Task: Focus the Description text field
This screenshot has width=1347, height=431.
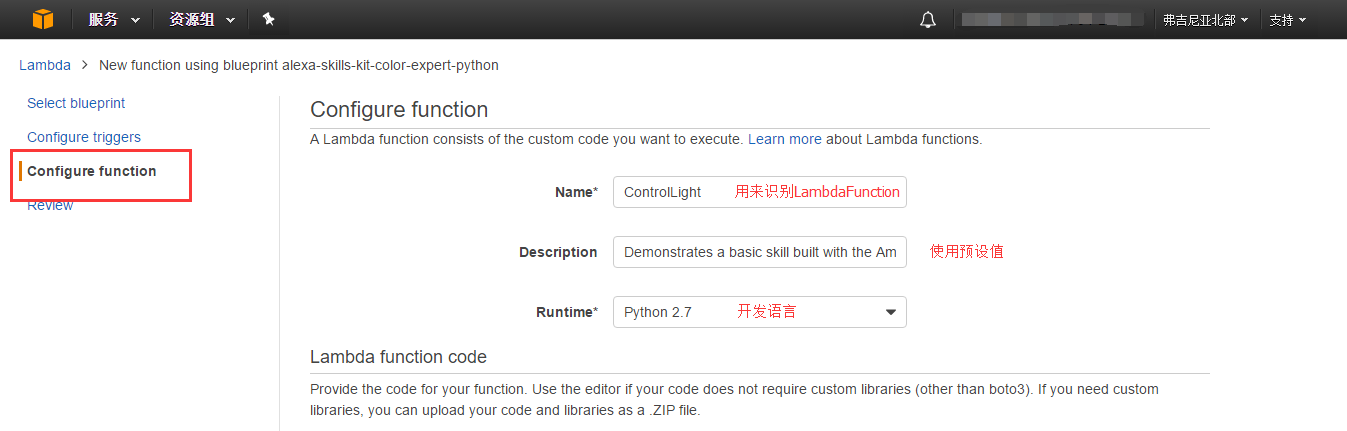Action: 759,252
